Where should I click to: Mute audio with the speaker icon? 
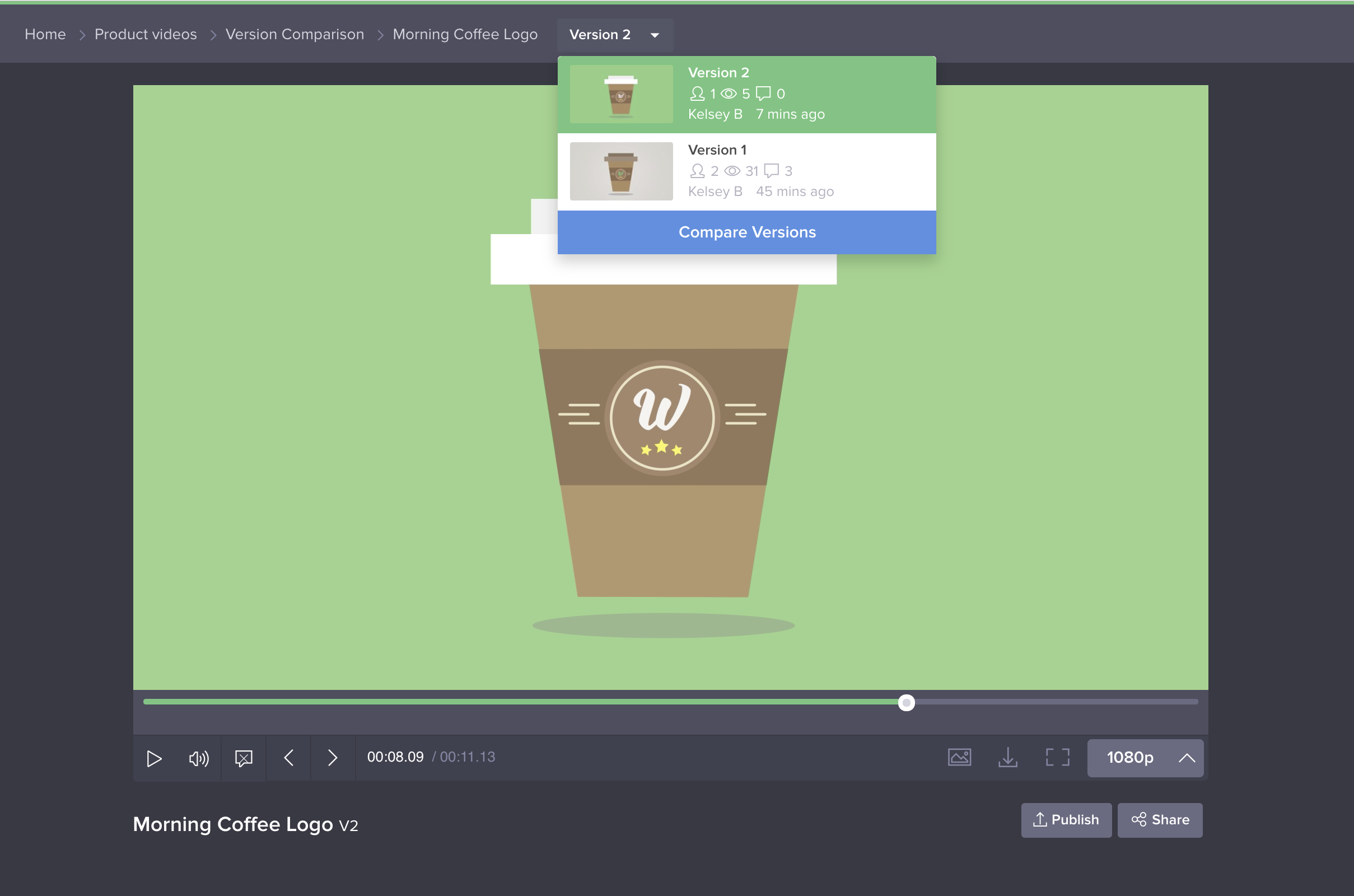[x=198, y=758]
